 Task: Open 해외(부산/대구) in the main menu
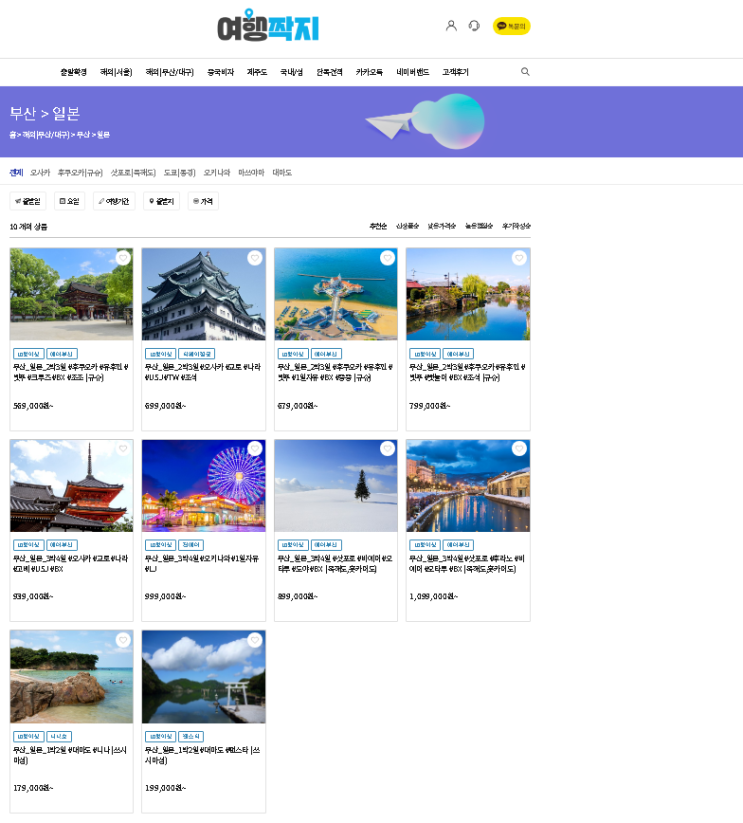[169, 72]
